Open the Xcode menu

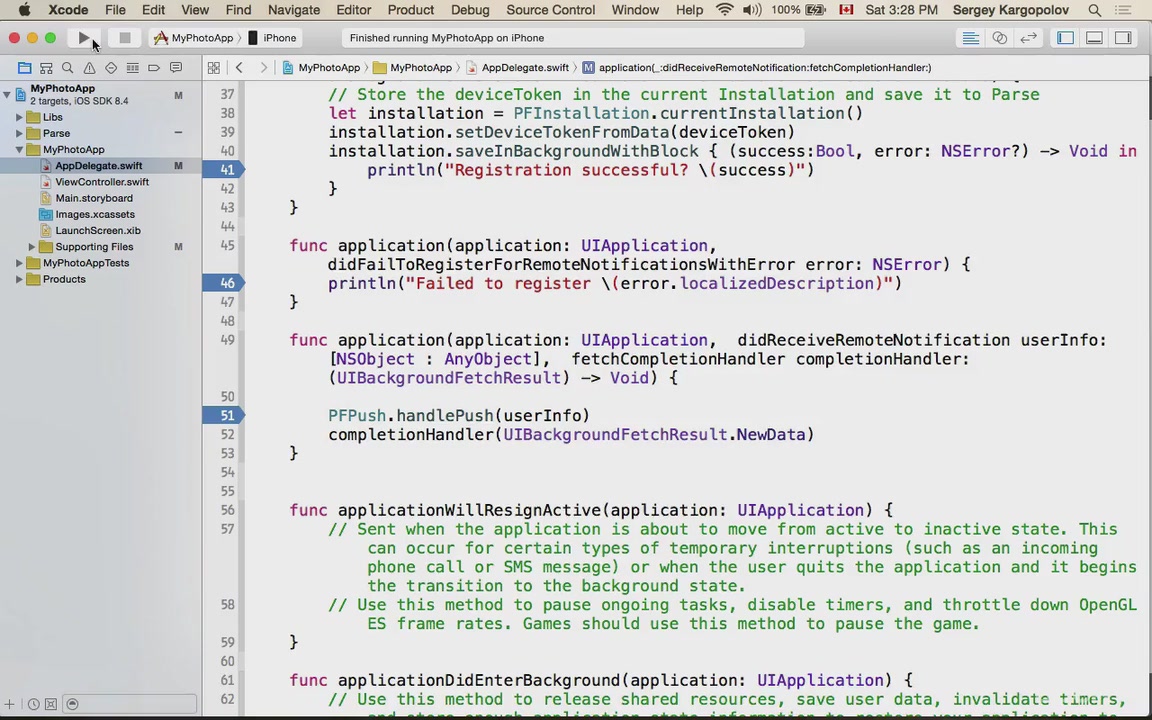pos(68,10)
